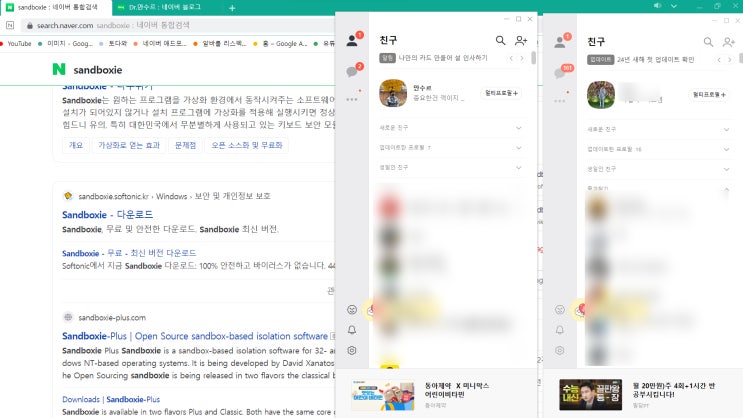Viewport: 743px width, 418px height.
Task: Click previous banner arrow in left KakaoTalk window
Action: tap(511, 58)
